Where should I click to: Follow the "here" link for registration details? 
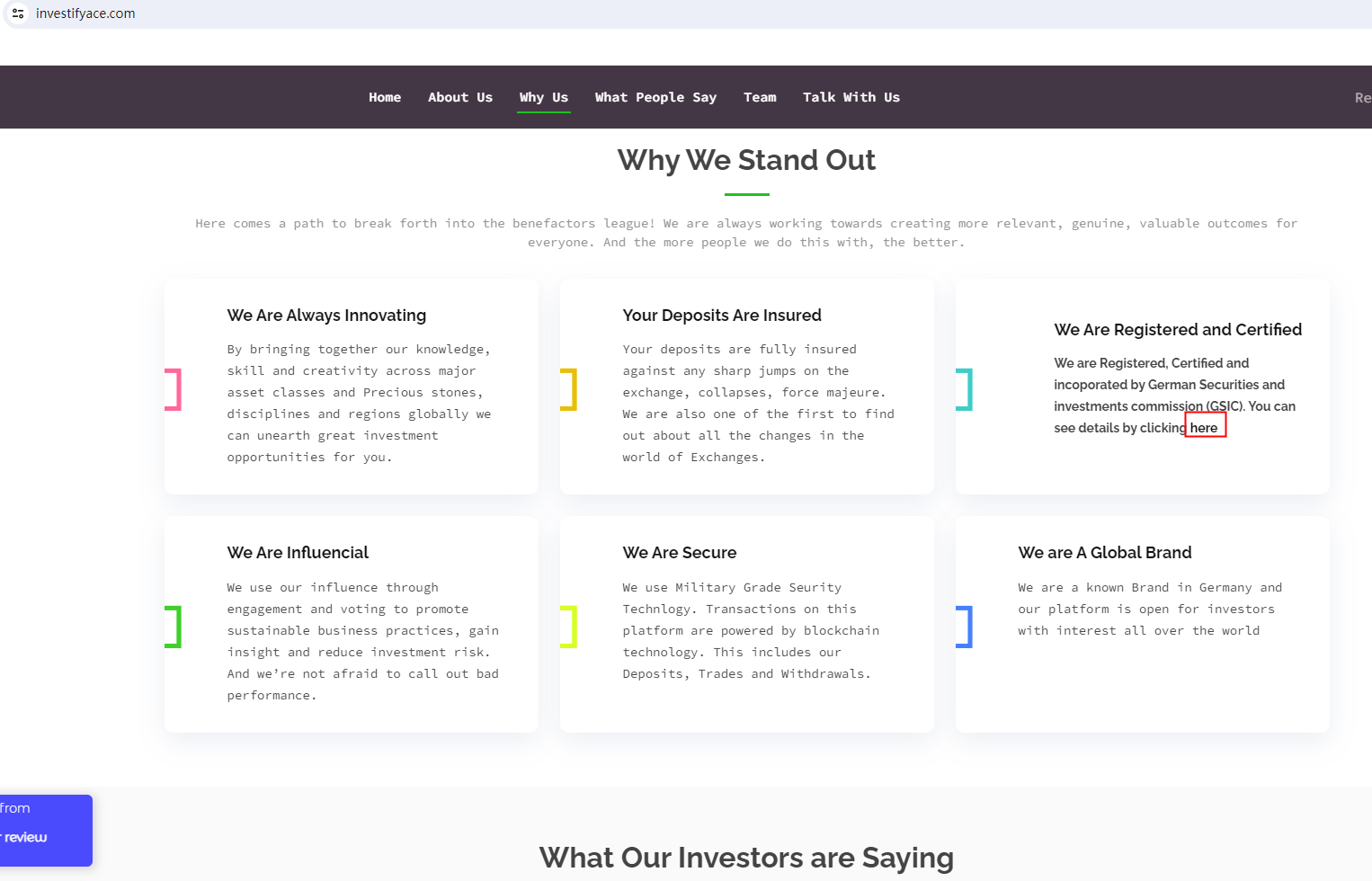click(1204, 428)
